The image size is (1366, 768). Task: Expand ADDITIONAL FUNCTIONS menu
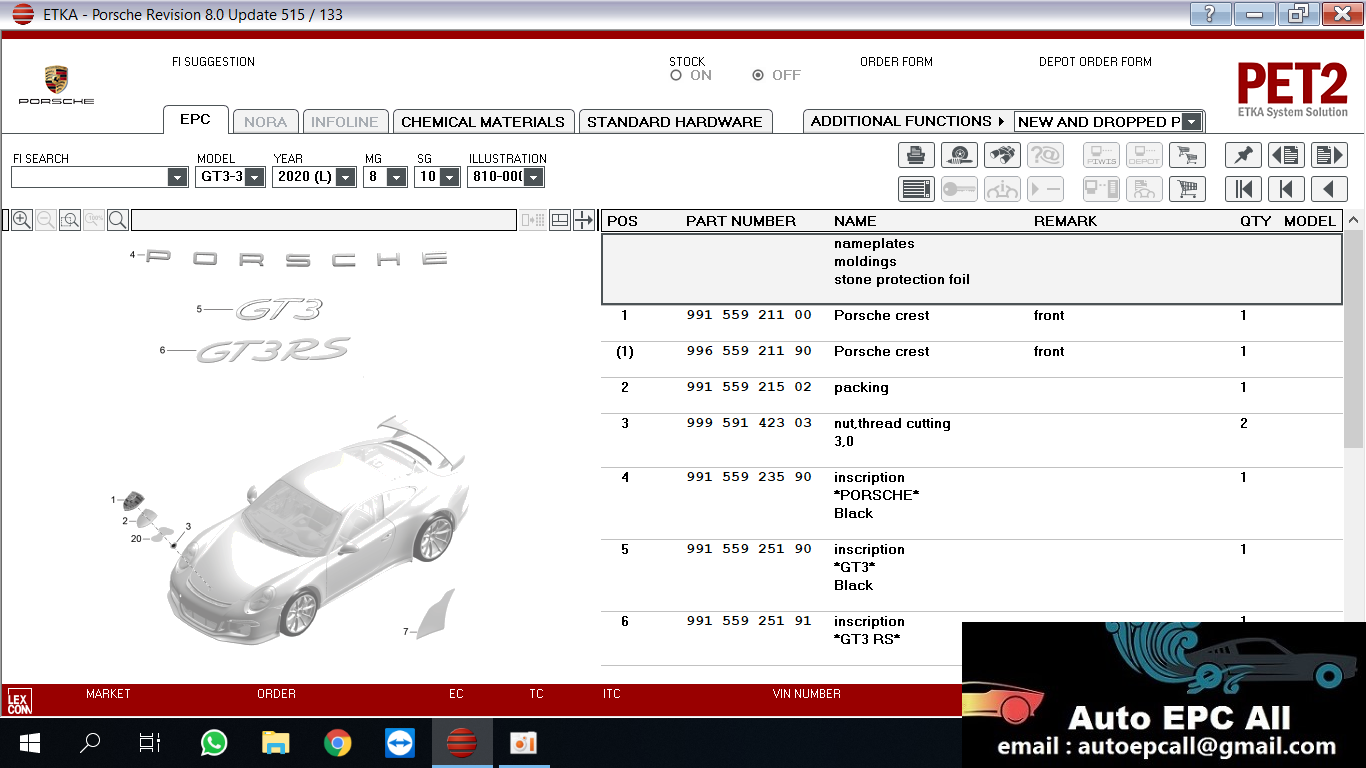coord(908,121)
